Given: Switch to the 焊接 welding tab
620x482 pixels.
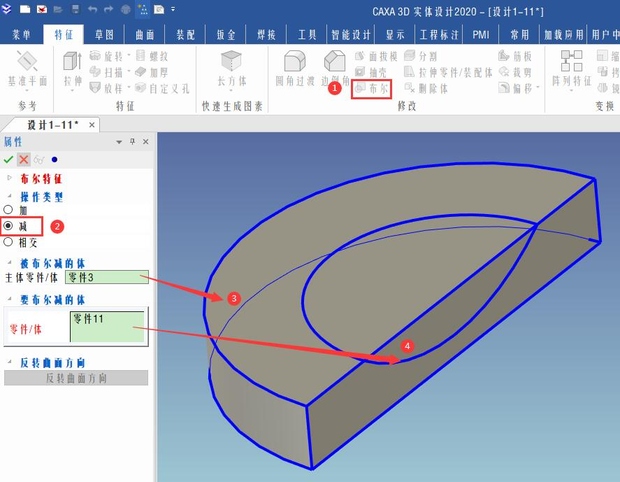Looking at the screenshot, I should (266, 35).
